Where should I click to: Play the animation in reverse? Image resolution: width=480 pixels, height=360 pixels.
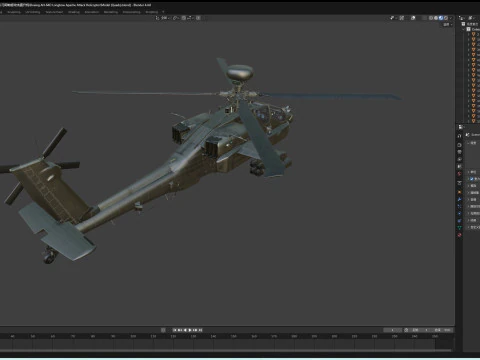pos(185,330)
